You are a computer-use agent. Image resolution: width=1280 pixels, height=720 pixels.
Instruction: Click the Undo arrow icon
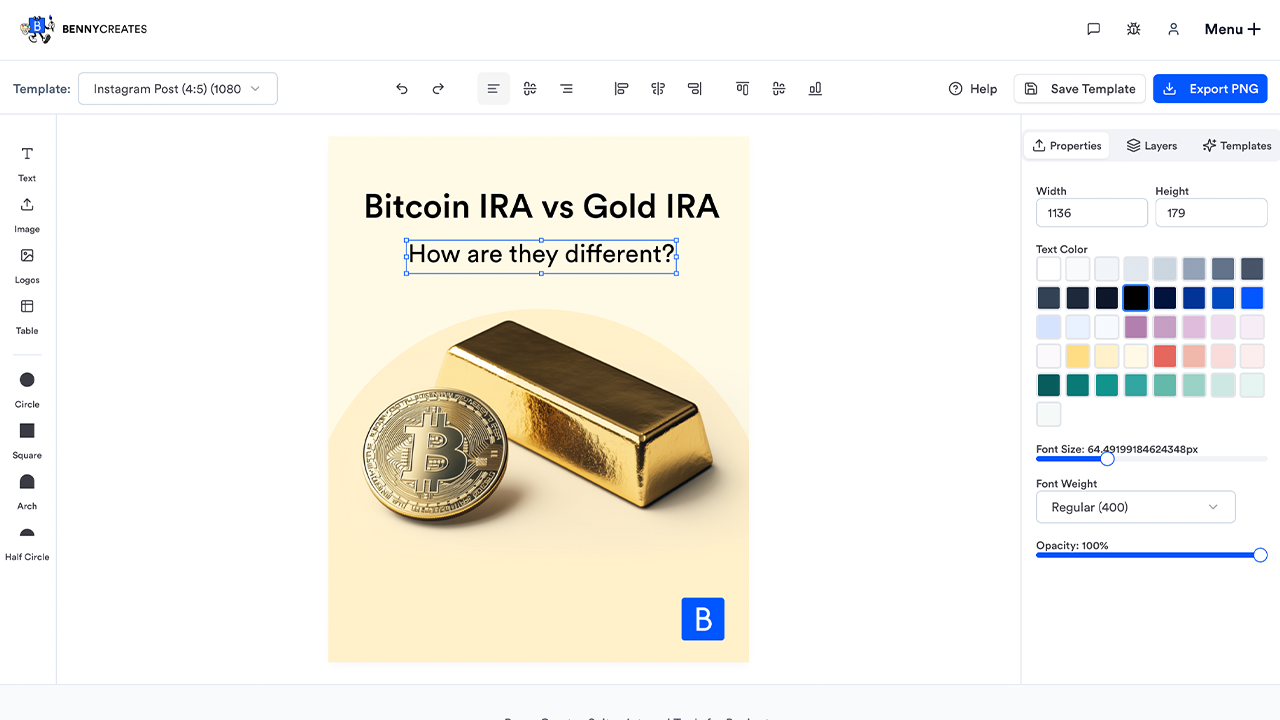click(402, 89)
